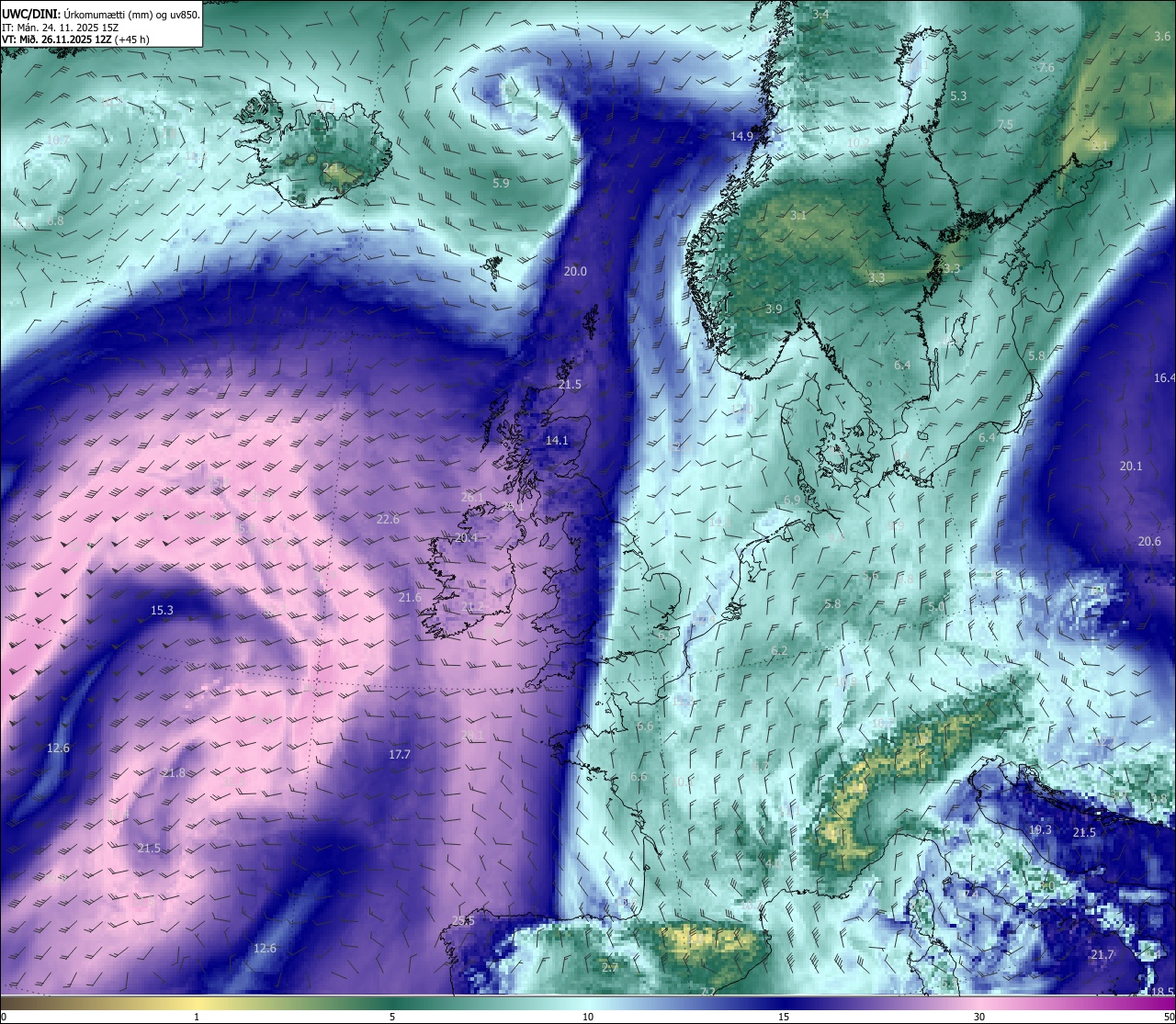Click the 16.4 value at right edge
Viewport: 1176px width, 1024px height.
1164,377
